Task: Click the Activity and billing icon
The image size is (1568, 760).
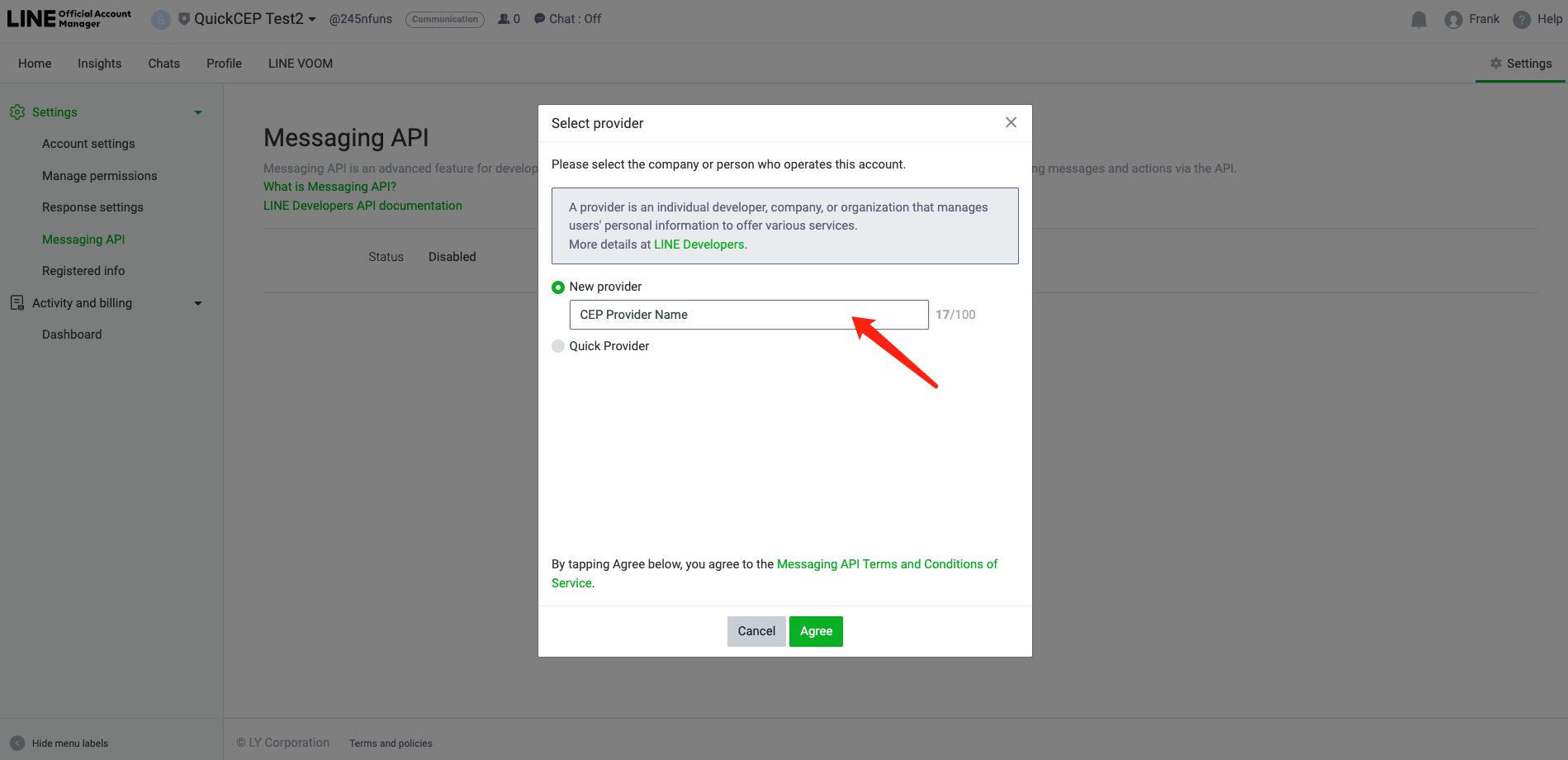Action: click(17, 303)
